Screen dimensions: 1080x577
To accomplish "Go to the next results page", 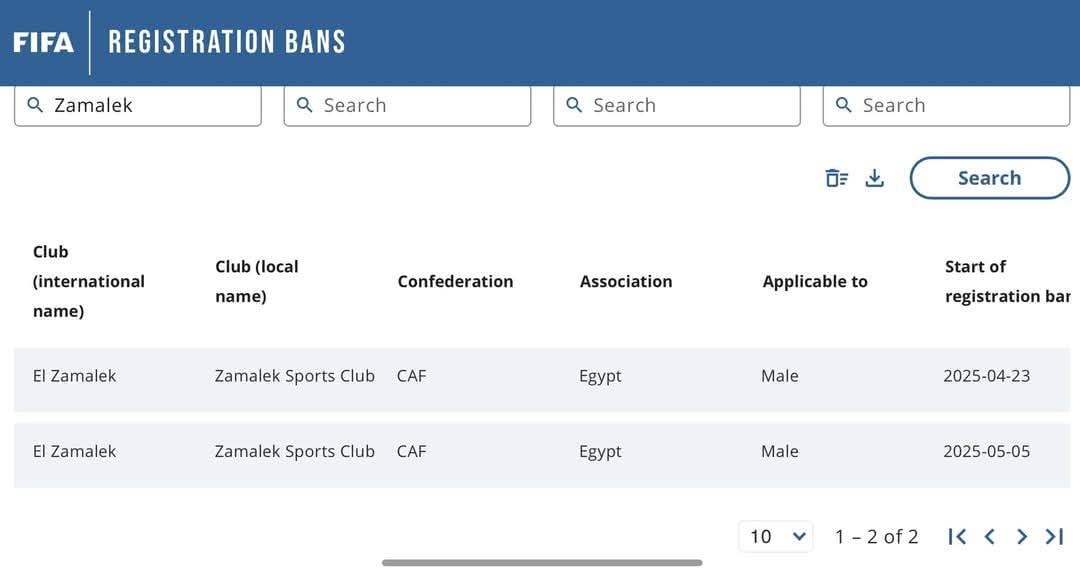I will pos(1022,537).
